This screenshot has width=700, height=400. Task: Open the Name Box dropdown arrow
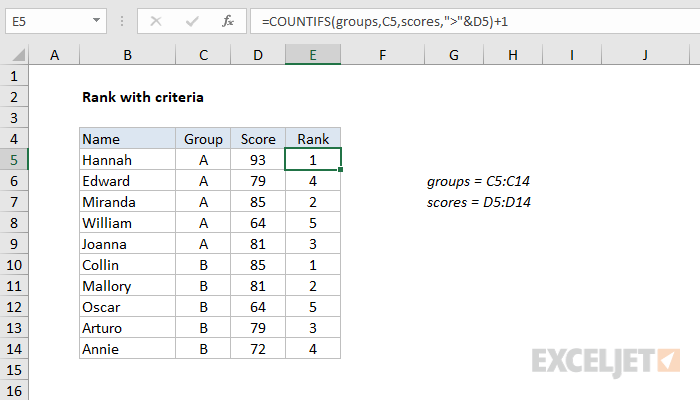(x=96, y=20)
